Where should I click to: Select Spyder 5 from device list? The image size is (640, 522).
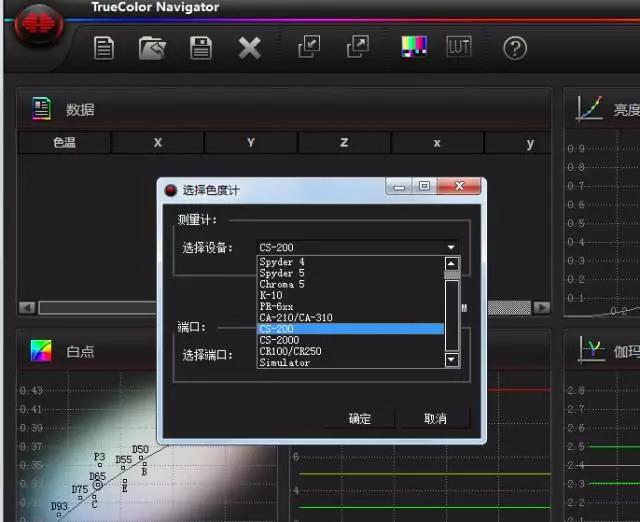350,273
